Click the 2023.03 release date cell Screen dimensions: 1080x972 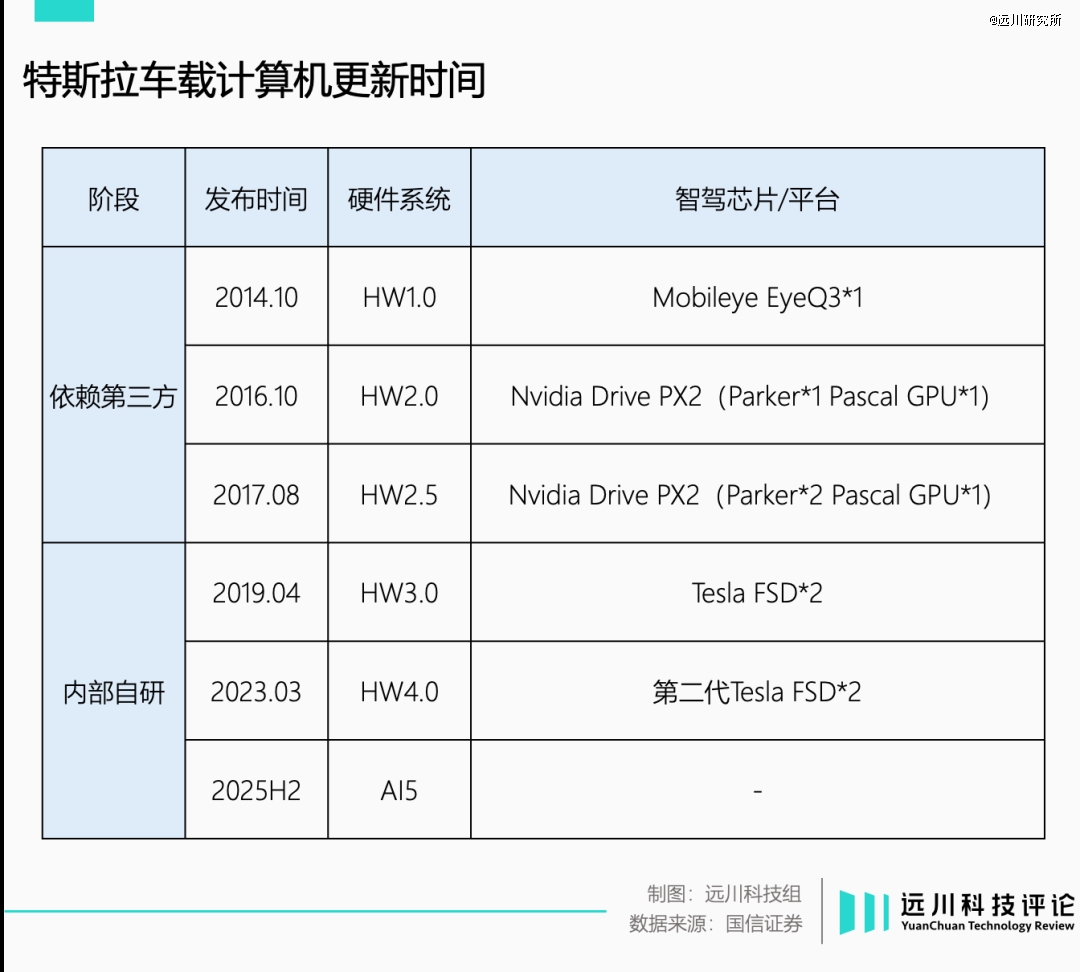click(256, 691)
